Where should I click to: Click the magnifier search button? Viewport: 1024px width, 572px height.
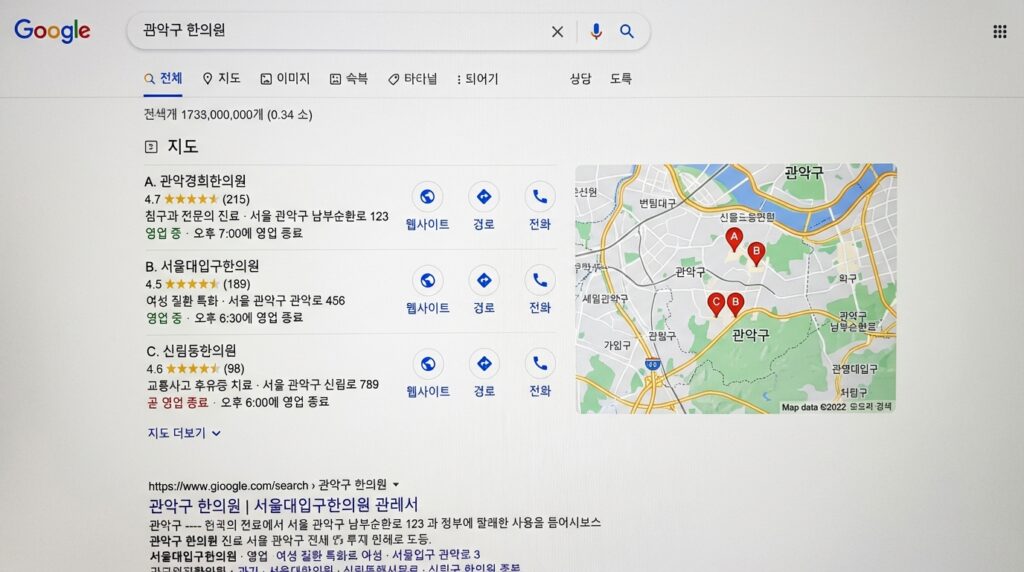627,31
